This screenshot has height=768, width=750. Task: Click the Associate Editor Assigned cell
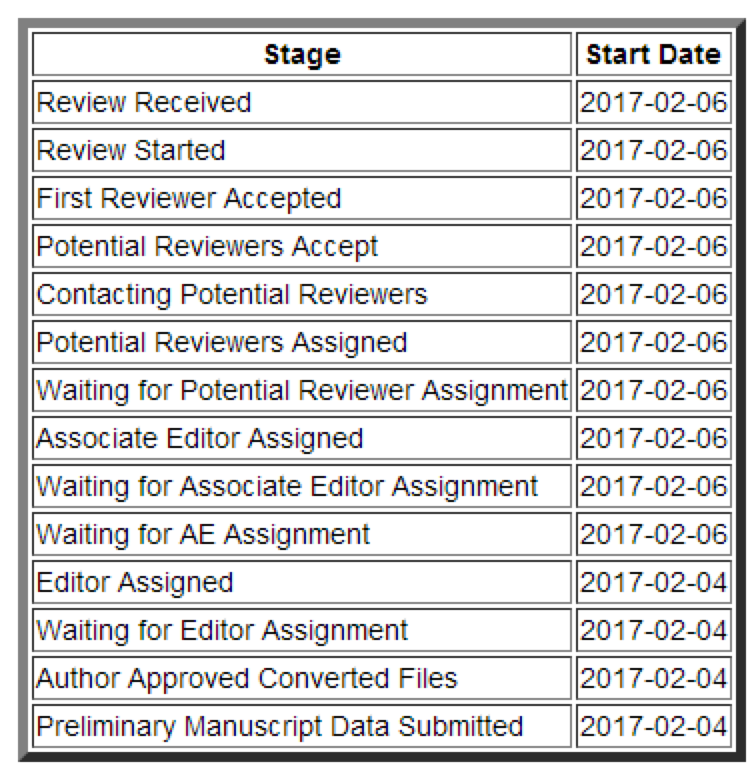[x=200, y=438]
